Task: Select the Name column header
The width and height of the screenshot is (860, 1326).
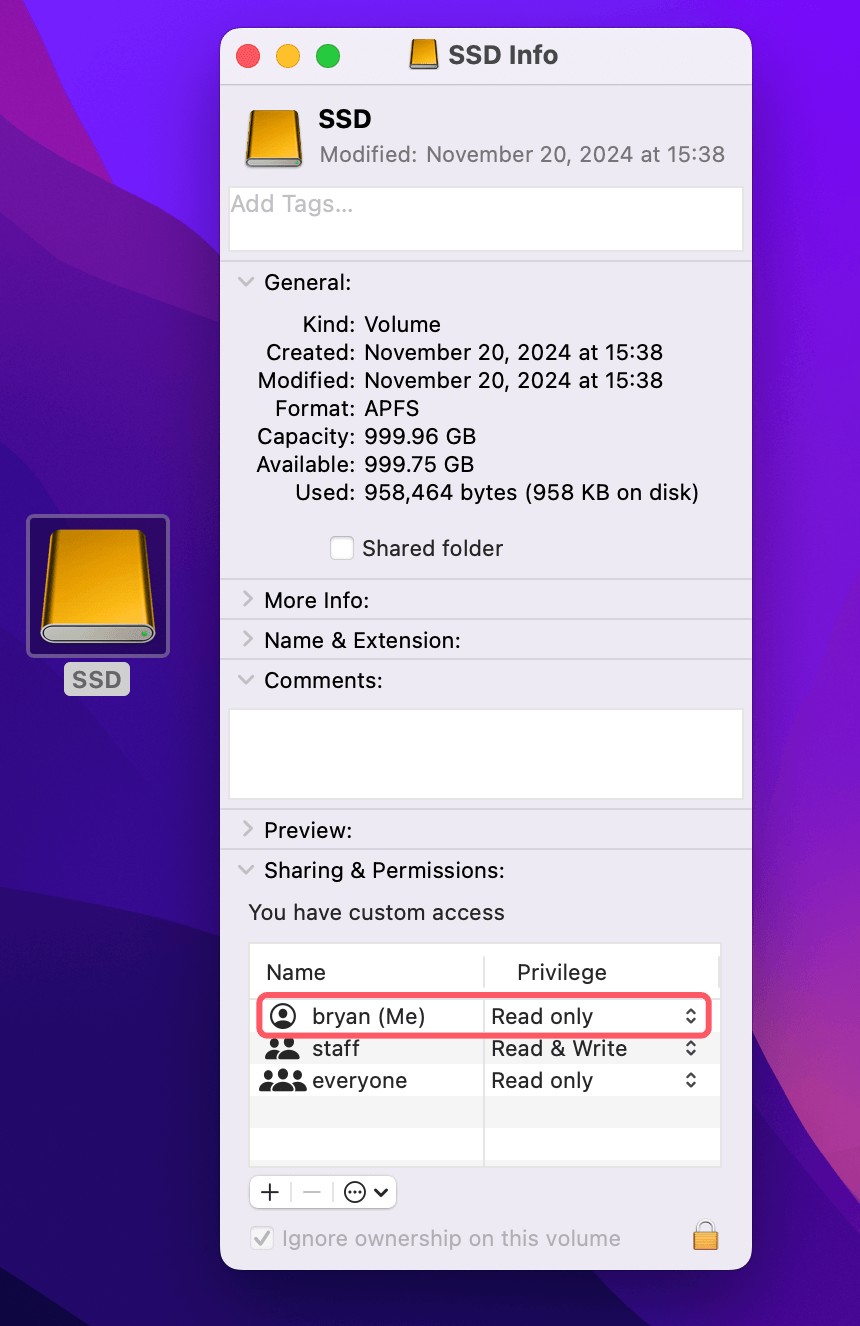Action: pos(295,972)
